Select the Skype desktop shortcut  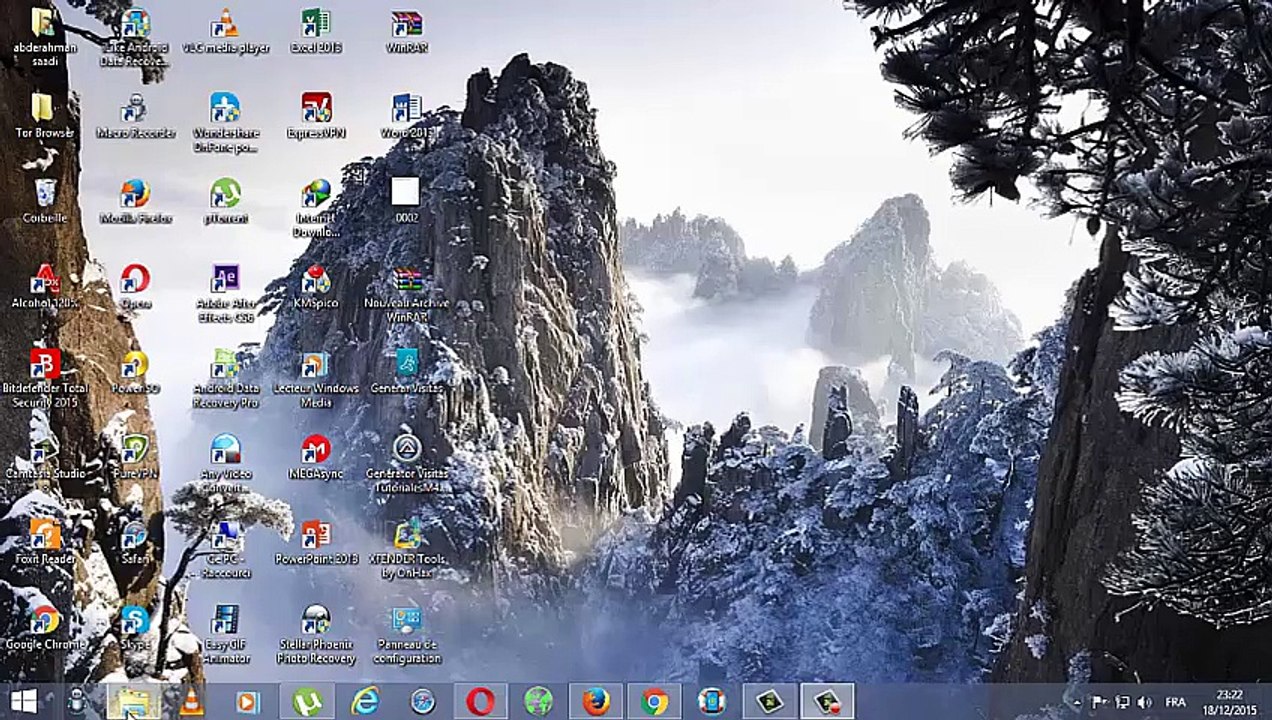(x=135, y=627)
